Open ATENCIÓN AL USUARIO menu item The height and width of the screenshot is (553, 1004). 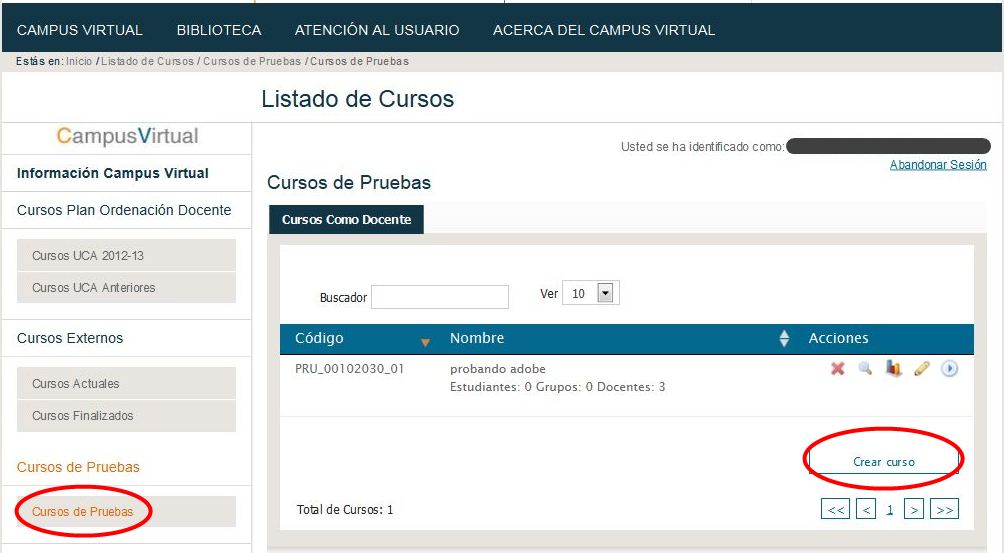(x=376, y=30)
